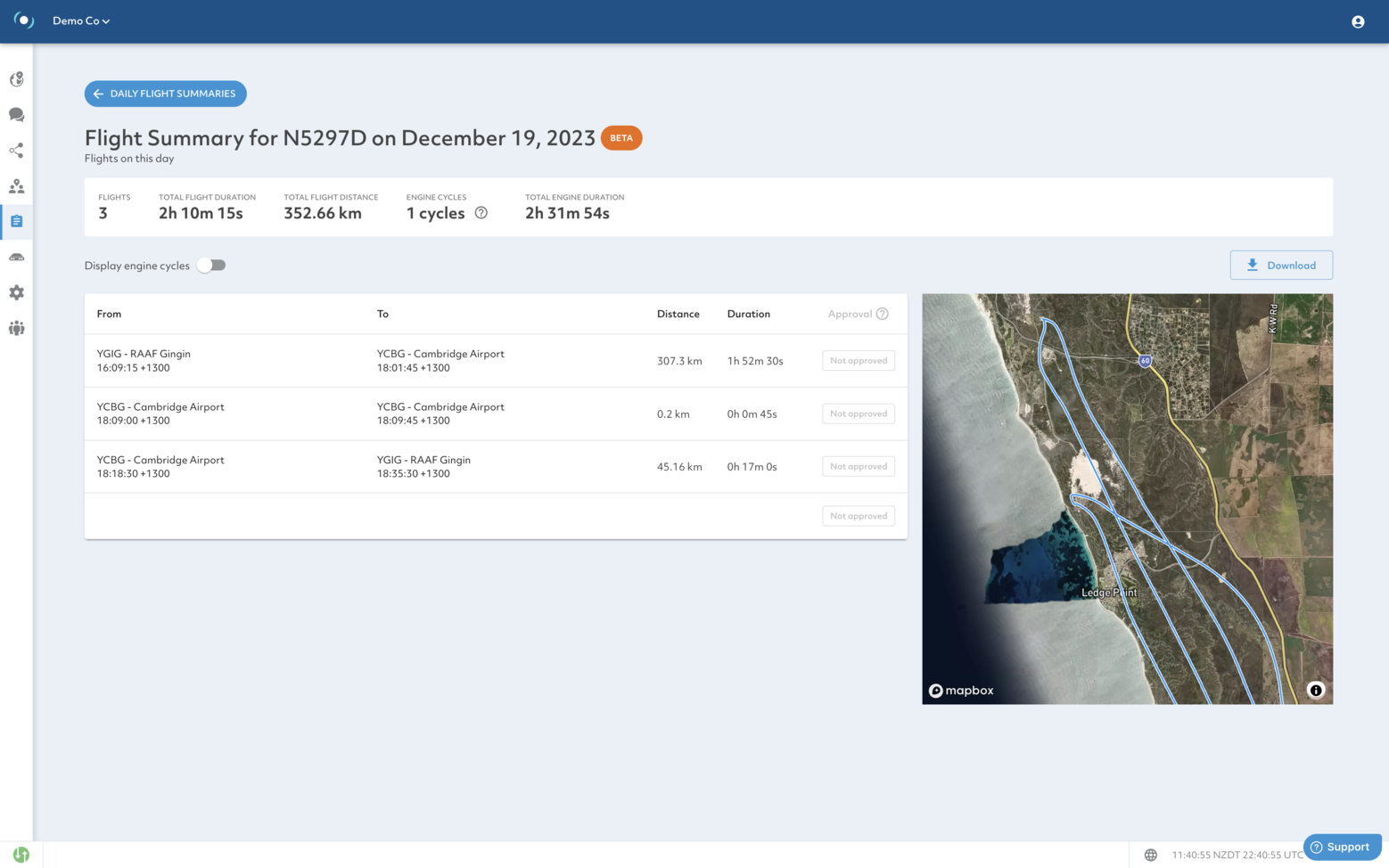This screenshot has width=1389, height=868.
Task: Open the people group sidebar icon
Action: pos(16,328)
